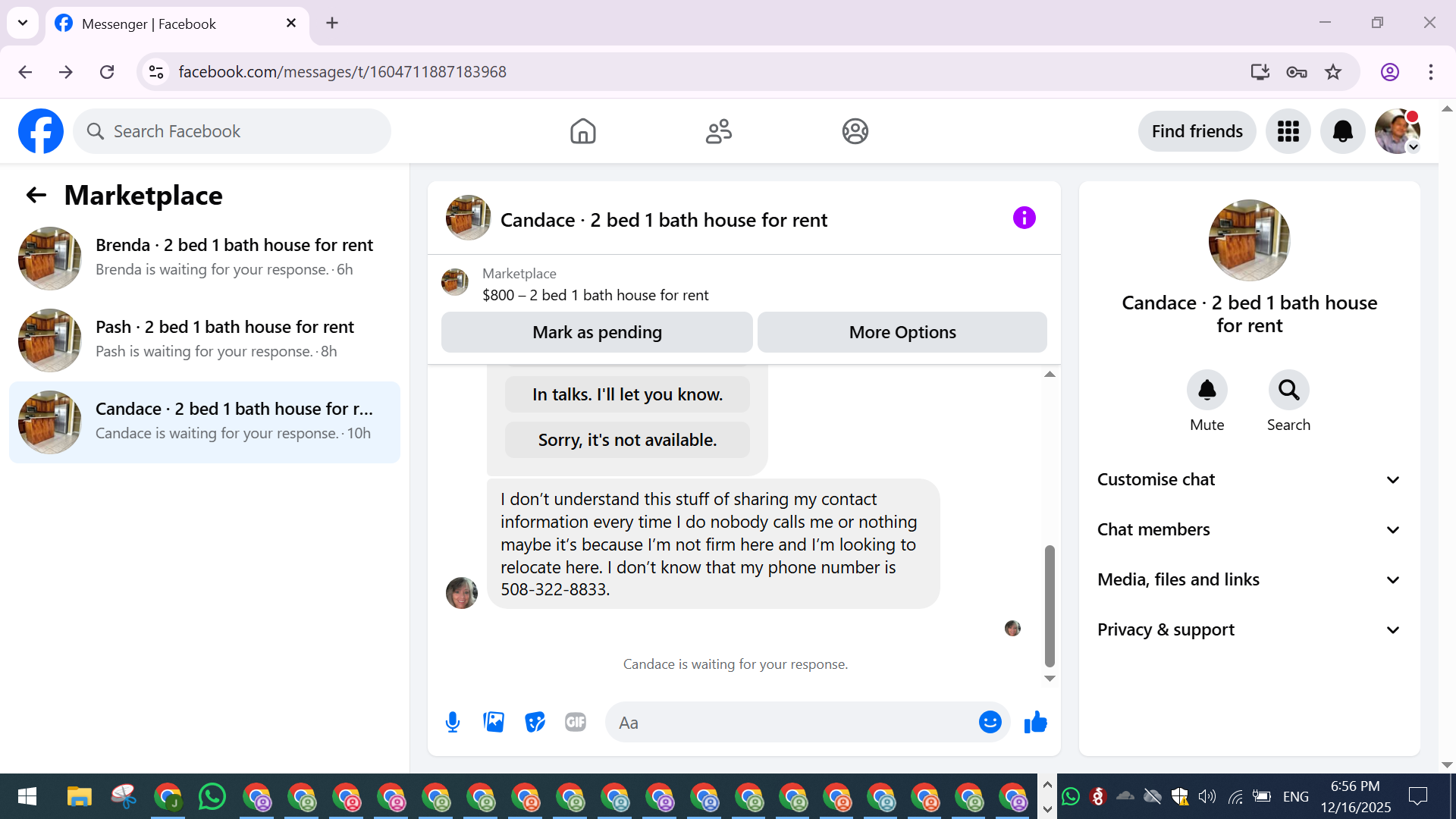
Task: Expand Chat members section
Action: (1249, 530)
